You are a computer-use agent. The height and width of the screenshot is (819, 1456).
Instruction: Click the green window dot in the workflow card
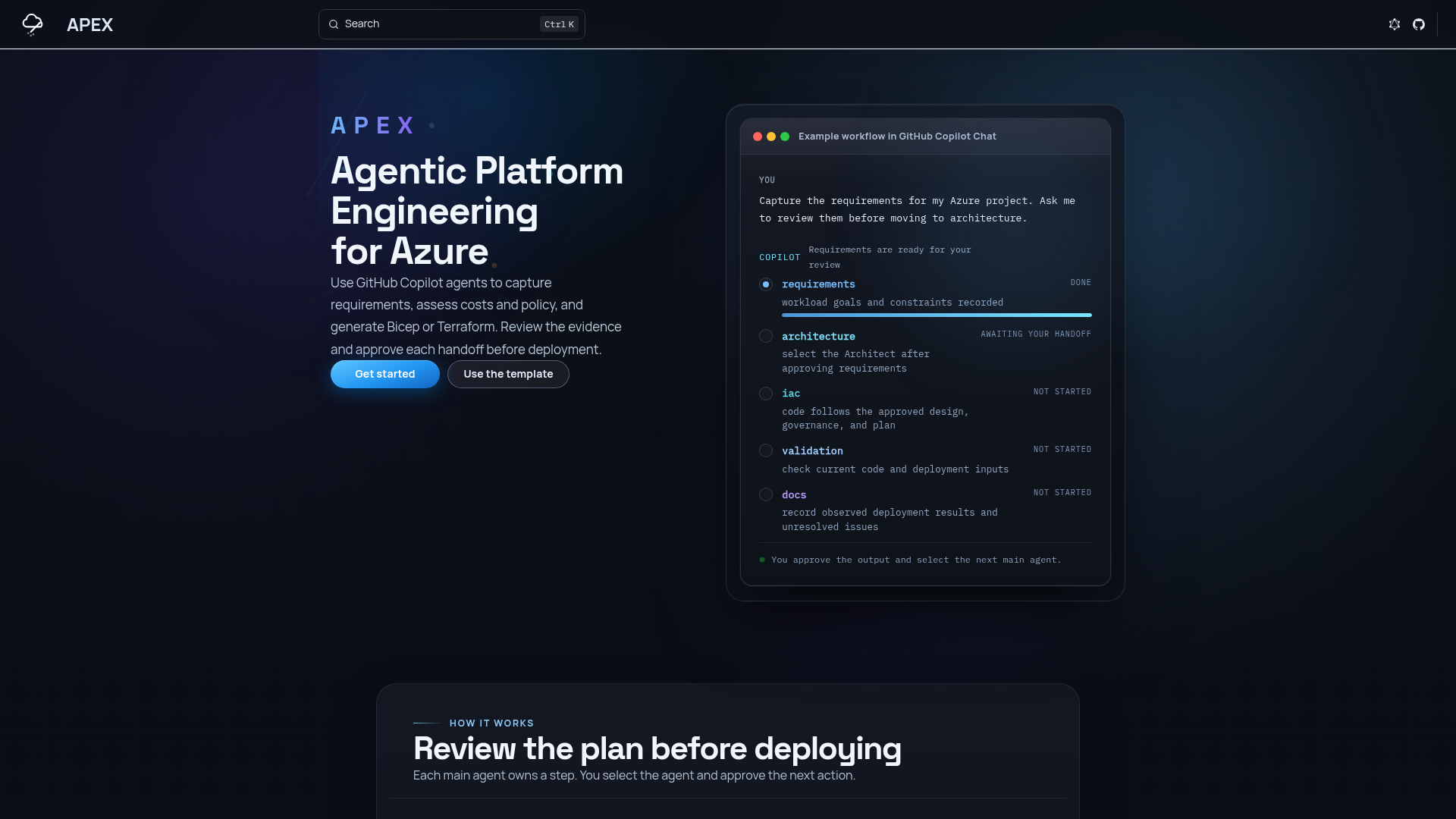tap(785, 136)
